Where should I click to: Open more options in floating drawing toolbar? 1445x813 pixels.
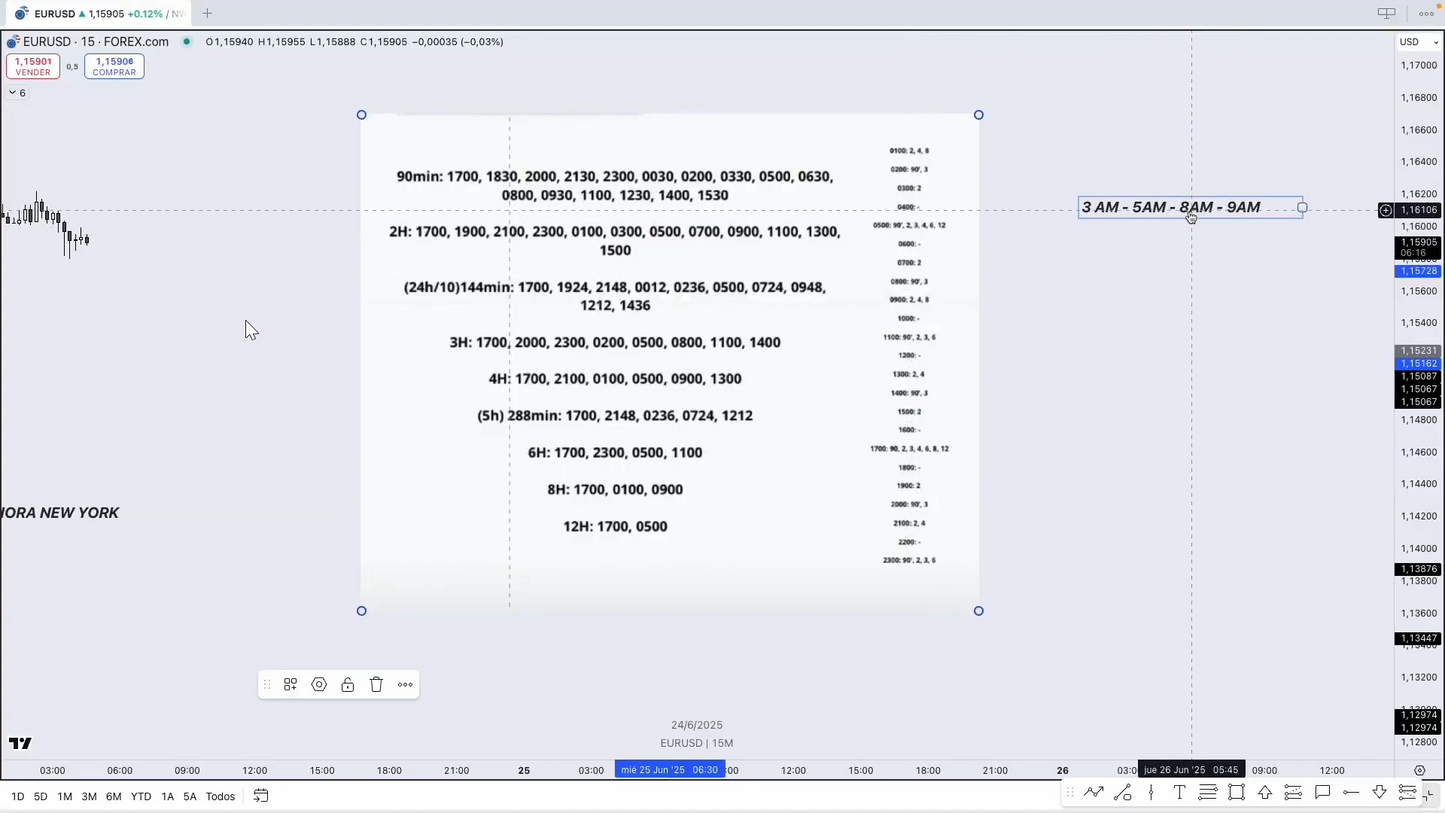405,685
